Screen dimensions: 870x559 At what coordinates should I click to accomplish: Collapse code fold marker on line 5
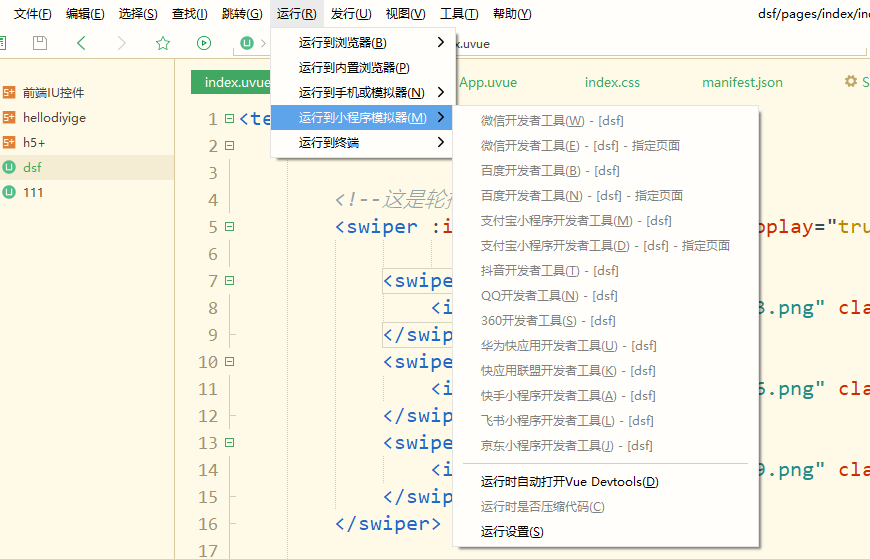point(229,226)
